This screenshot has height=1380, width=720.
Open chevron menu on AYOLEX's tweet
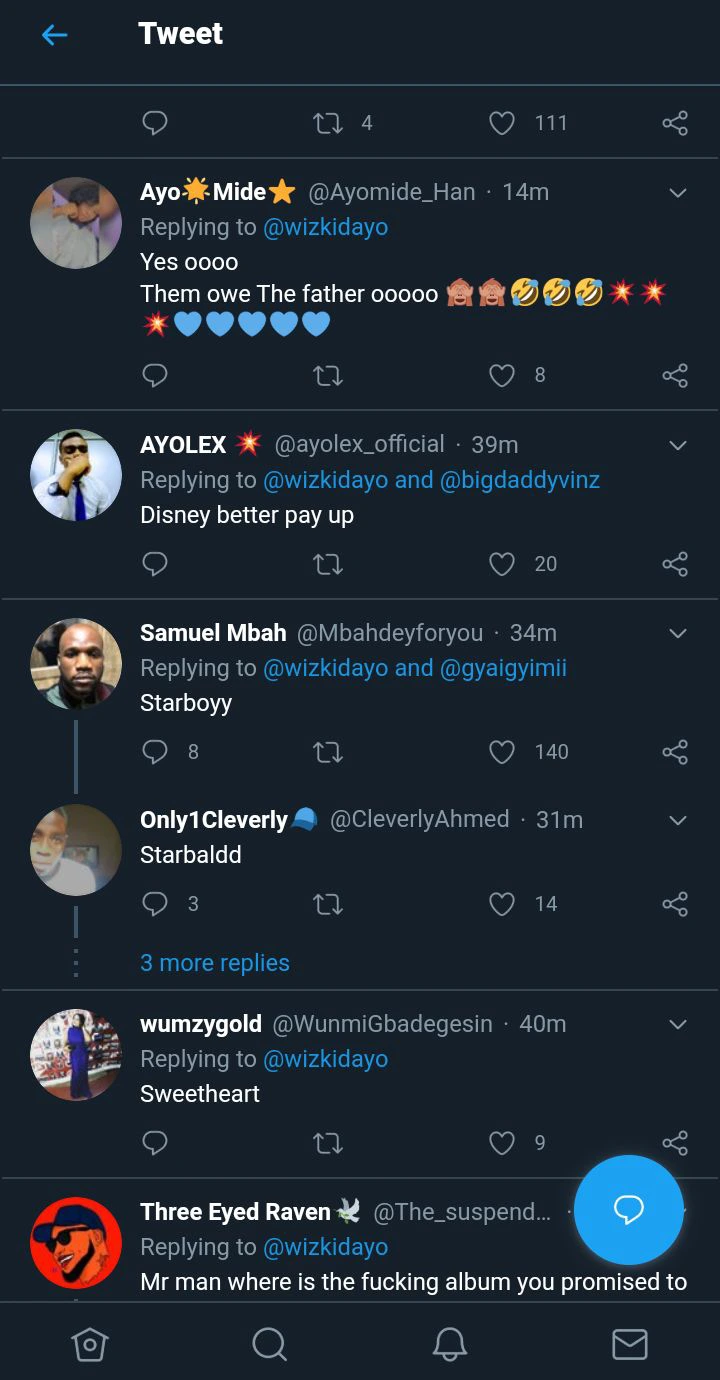[x=677, y=445]
